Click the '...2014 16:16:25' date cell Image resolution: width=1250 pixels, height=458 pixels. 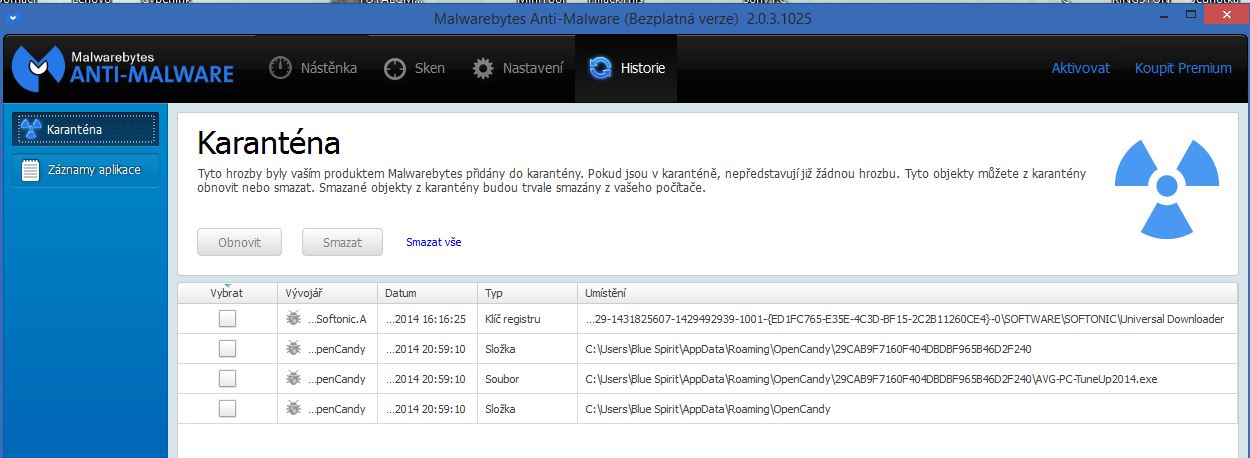(425, 319)
